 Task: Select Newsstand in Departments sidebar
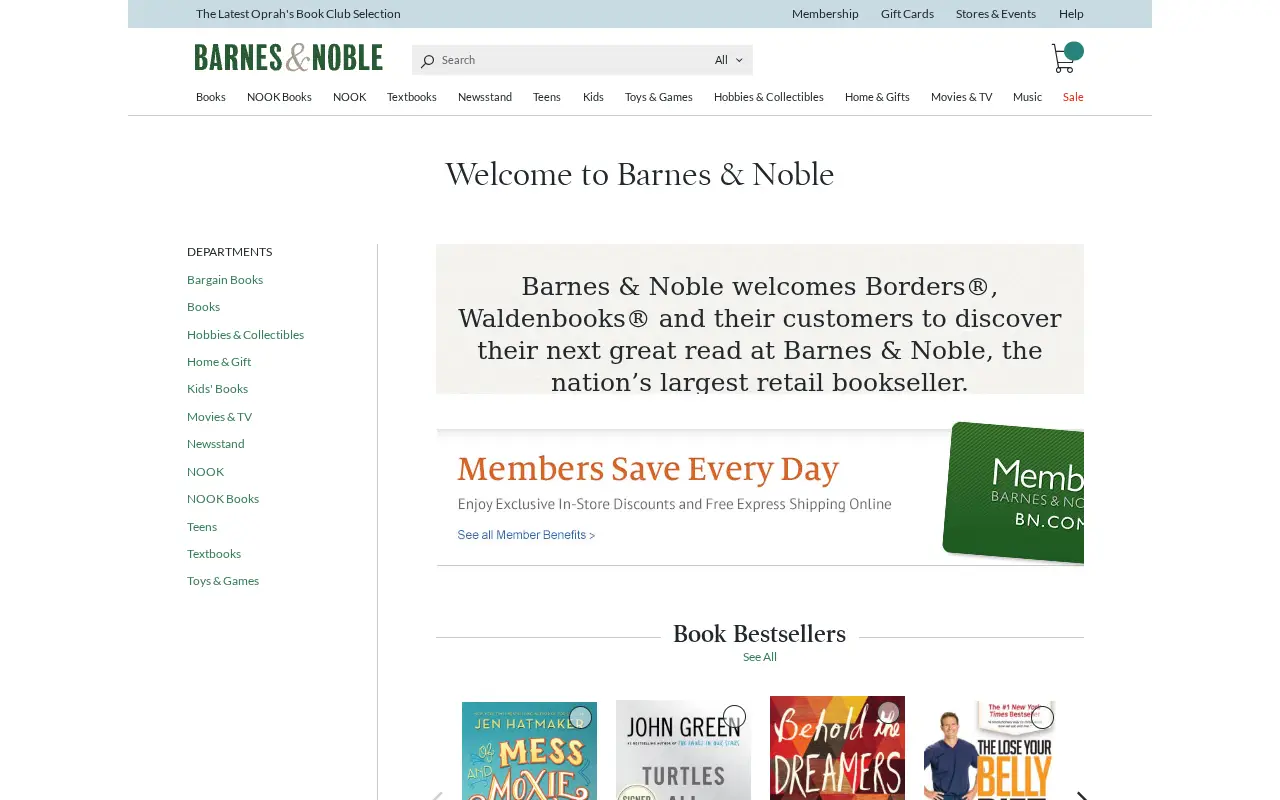coord(216,444)
